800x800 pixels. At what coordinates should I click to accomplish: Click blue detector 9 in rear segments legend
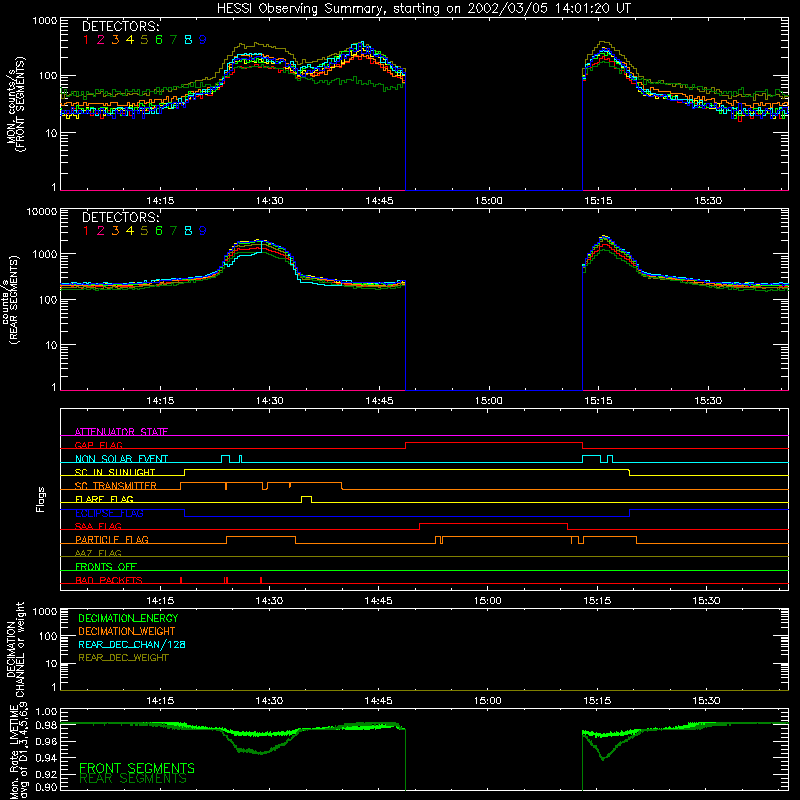click(x=203, y=231)
